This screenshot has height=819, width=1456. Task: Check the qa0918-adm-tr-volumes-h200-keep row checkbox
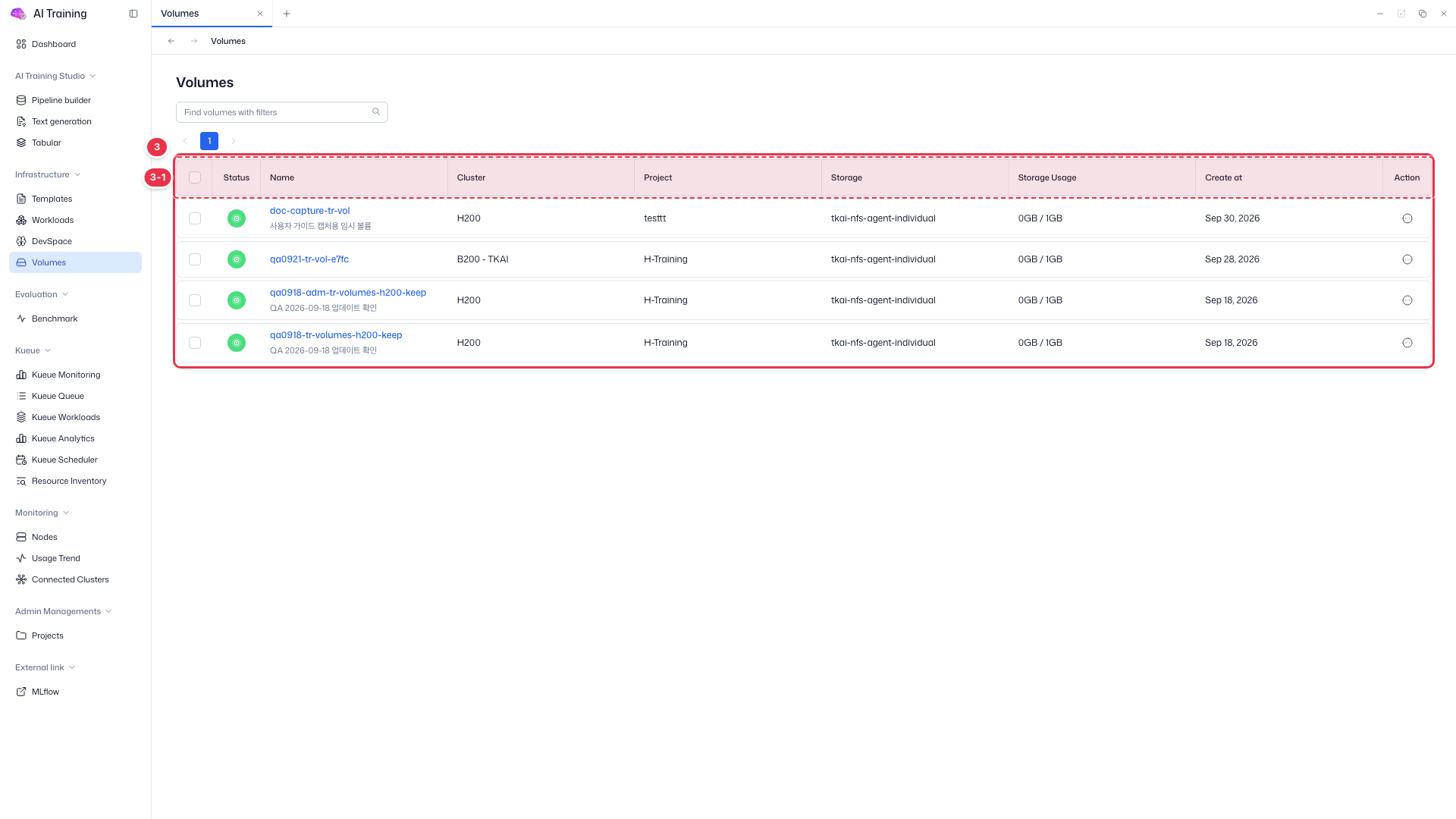195,300
